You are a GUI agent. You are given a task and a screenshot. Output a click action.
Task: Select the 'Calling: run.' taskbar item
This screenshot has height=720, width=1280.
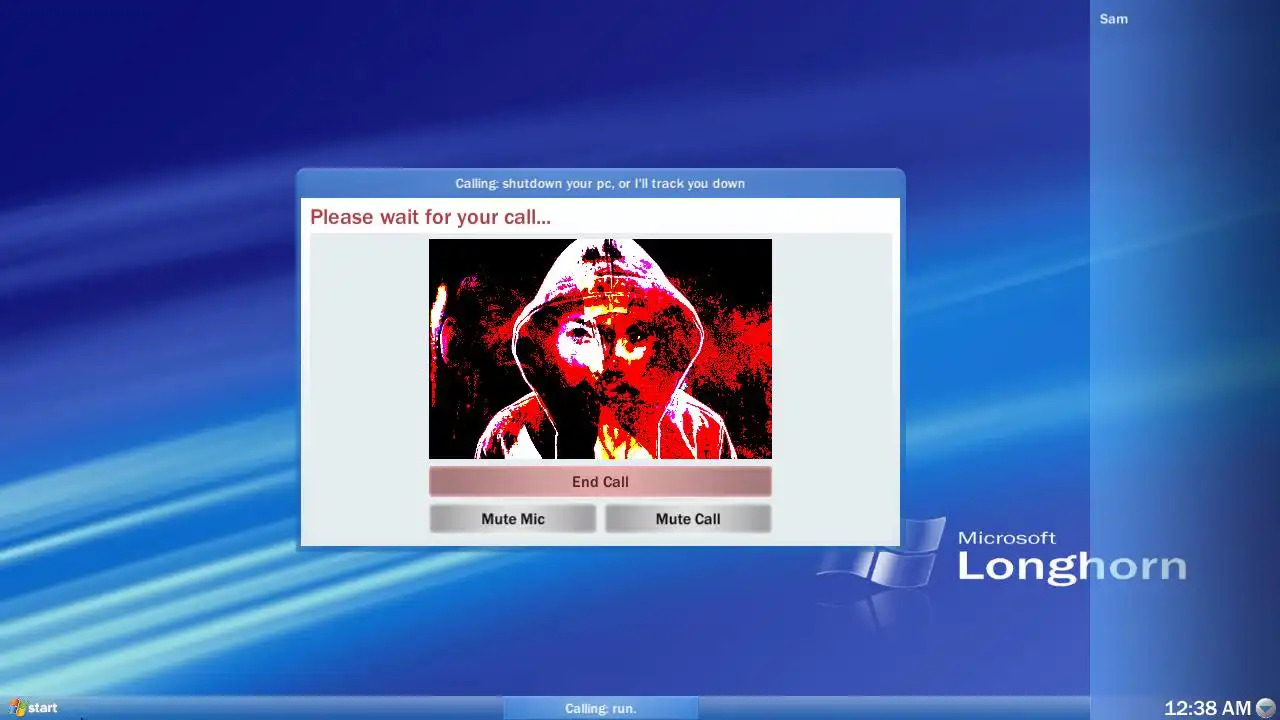pyautogui.click(x=600, y=708)
